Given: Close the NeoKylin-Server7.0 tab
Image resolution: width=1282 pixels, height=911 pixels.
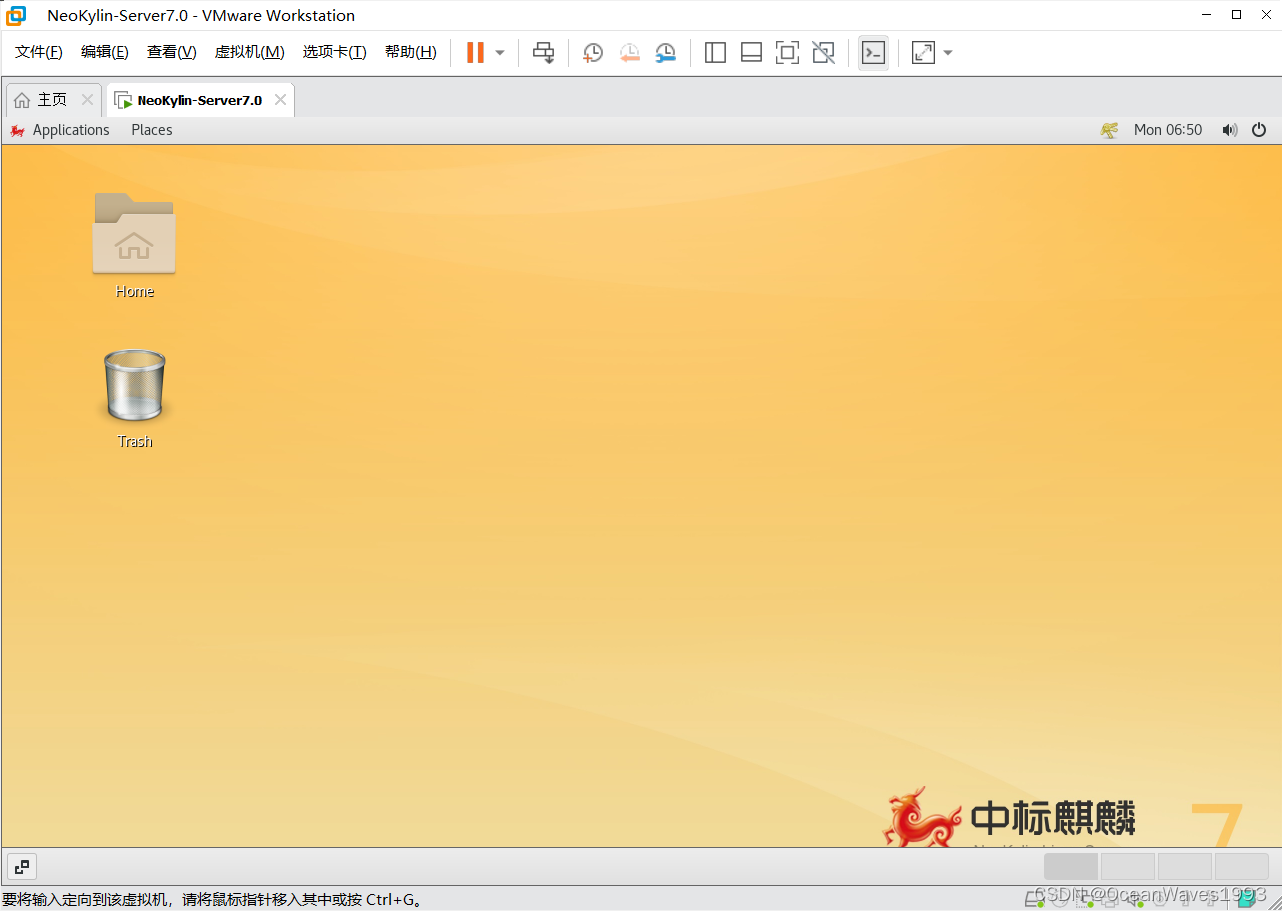Looking at the screenshot, I should (281, 100).
